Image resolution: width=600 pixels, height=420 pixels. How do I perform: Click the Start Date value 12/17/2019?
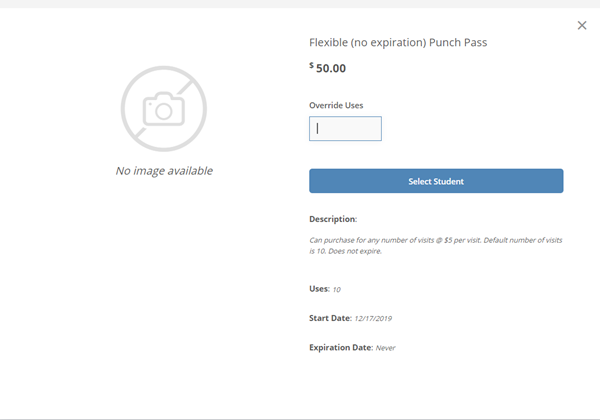pyautogui.click(x=373, y=318)
